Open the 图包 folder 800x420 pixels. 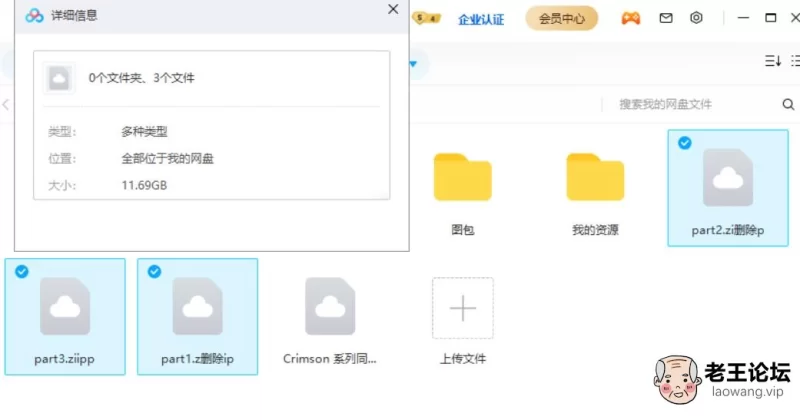click(463, 177)
